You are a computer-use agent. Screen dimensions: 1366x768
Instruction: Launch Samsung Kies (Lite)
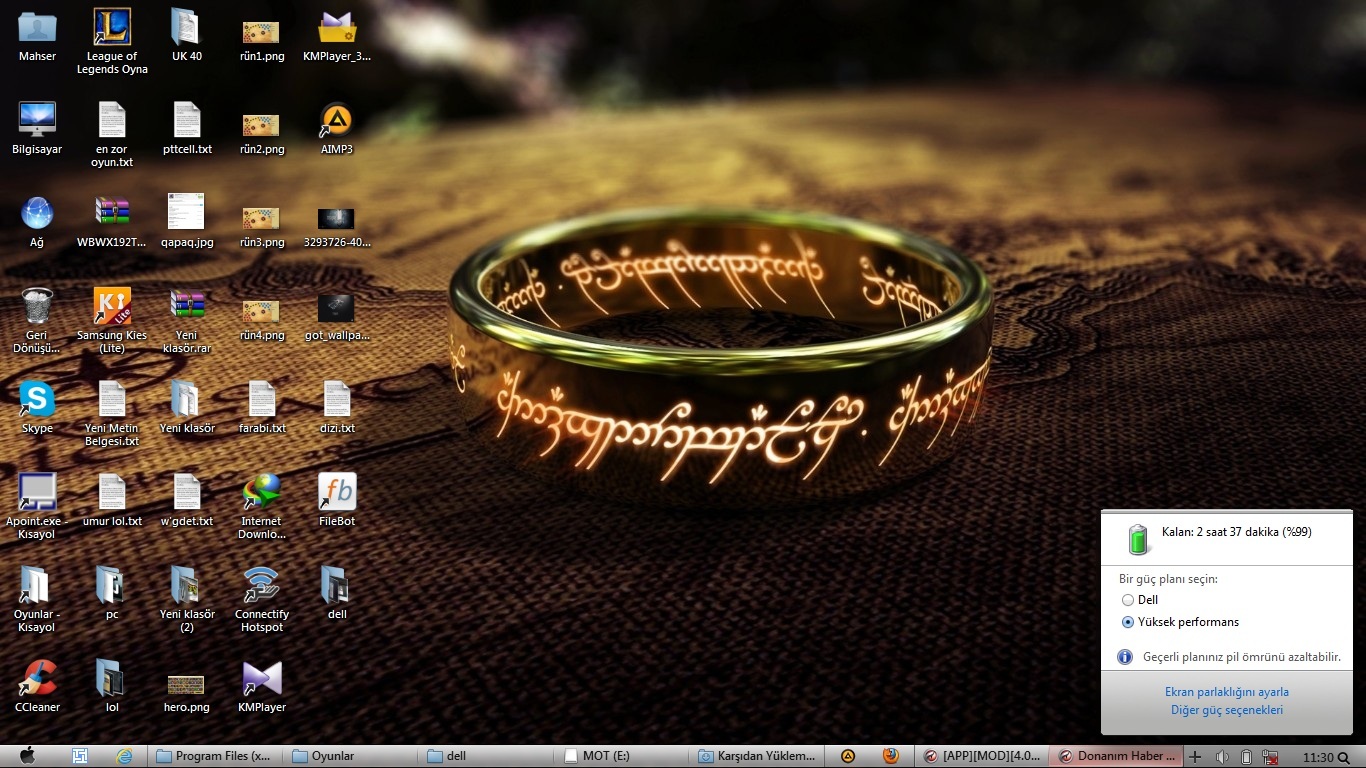point(112,321)
